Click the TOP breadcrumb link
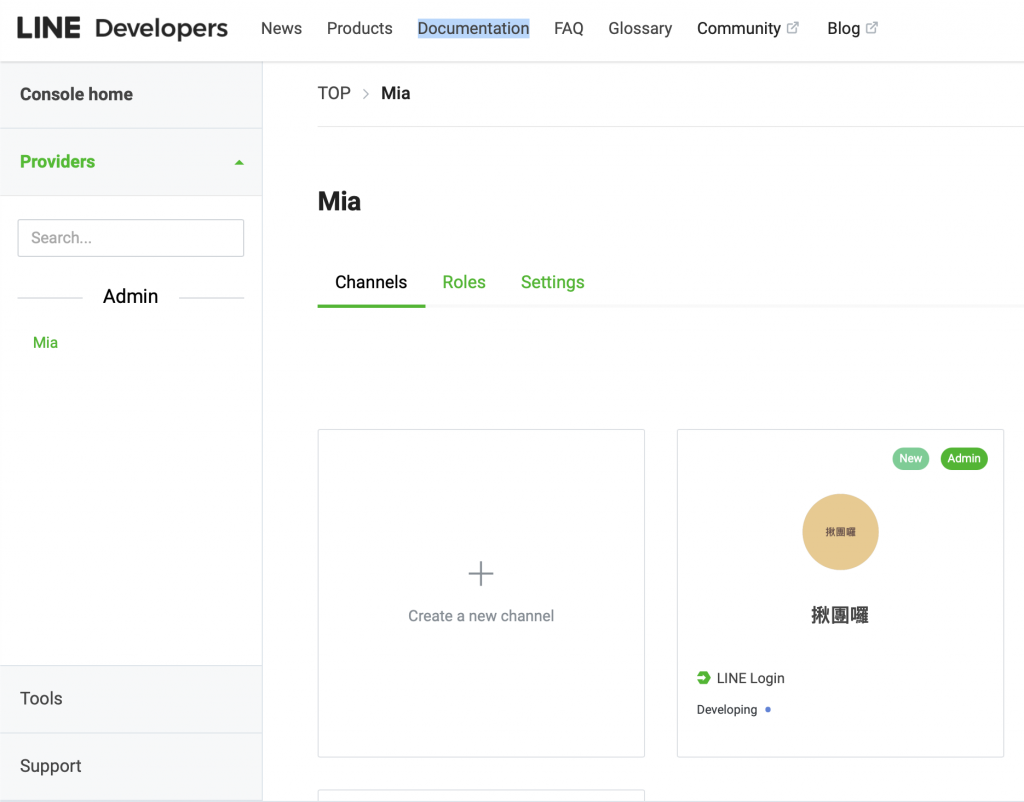Viewport: 1024px width, 802px height. tap(334, 93)
